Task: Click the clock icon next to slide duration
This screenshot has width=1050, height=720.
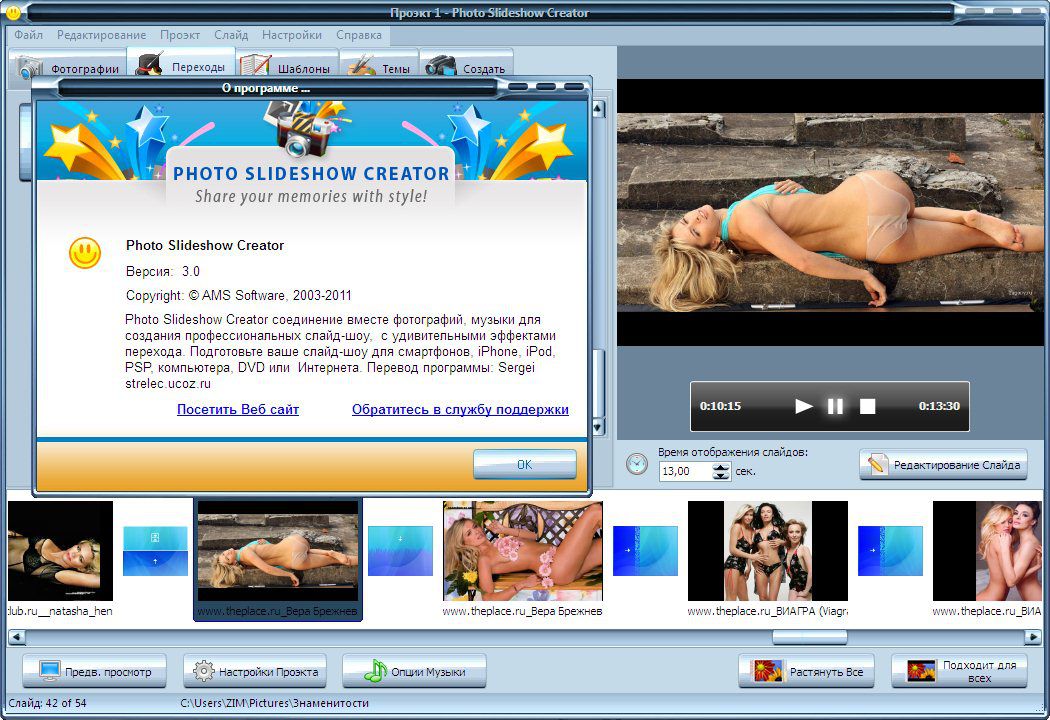Action: (636, 463)
